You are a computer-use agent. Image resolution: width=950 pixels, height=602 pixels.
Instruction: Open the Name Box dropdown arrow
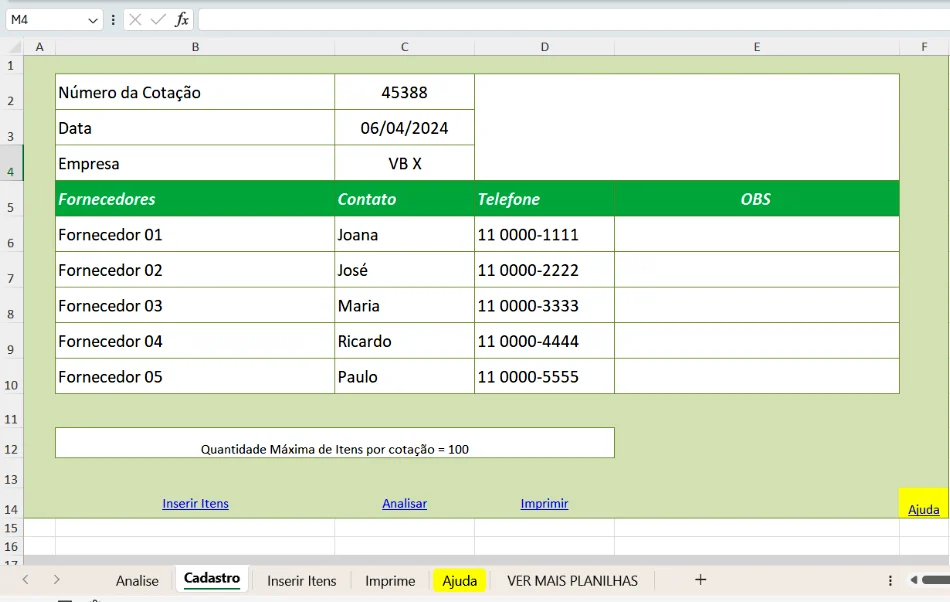point(93,20)
